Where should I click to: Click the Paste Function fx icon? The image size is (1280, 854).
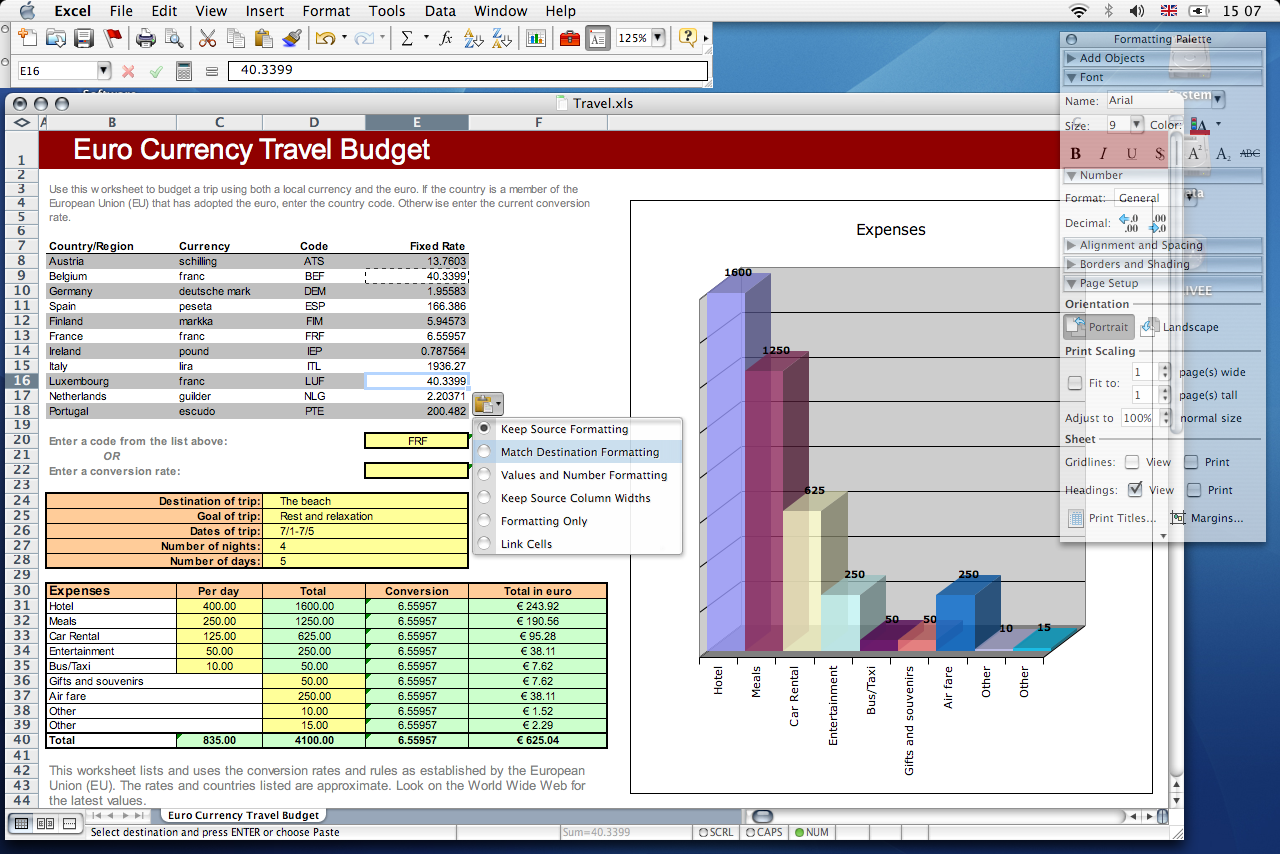tap(446, 38)
